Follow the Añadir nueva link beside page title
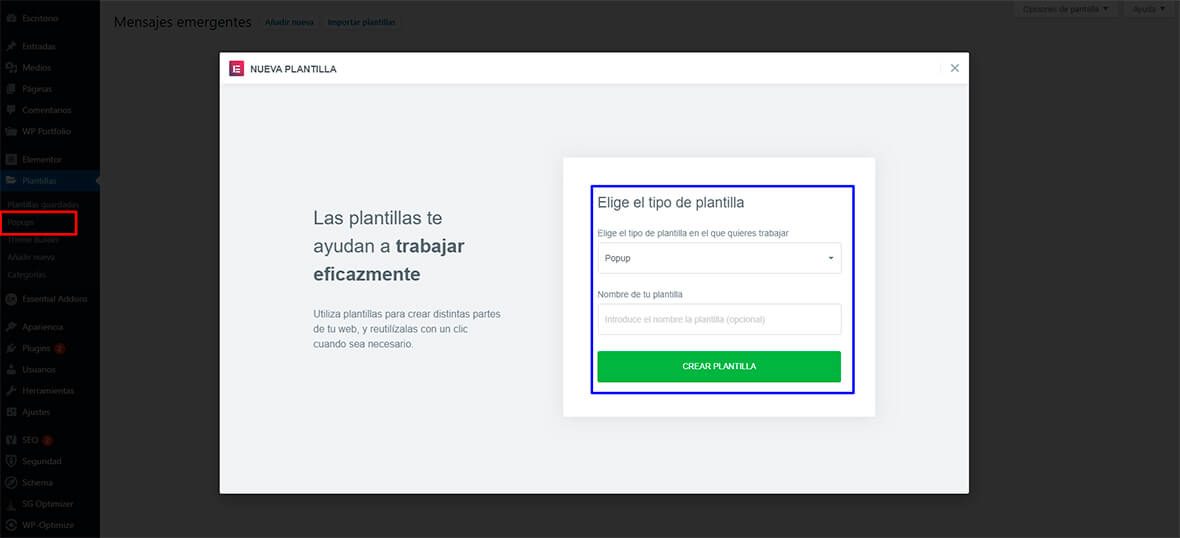This screenshot has height=538, width=1180. click(x=289, y=23)
